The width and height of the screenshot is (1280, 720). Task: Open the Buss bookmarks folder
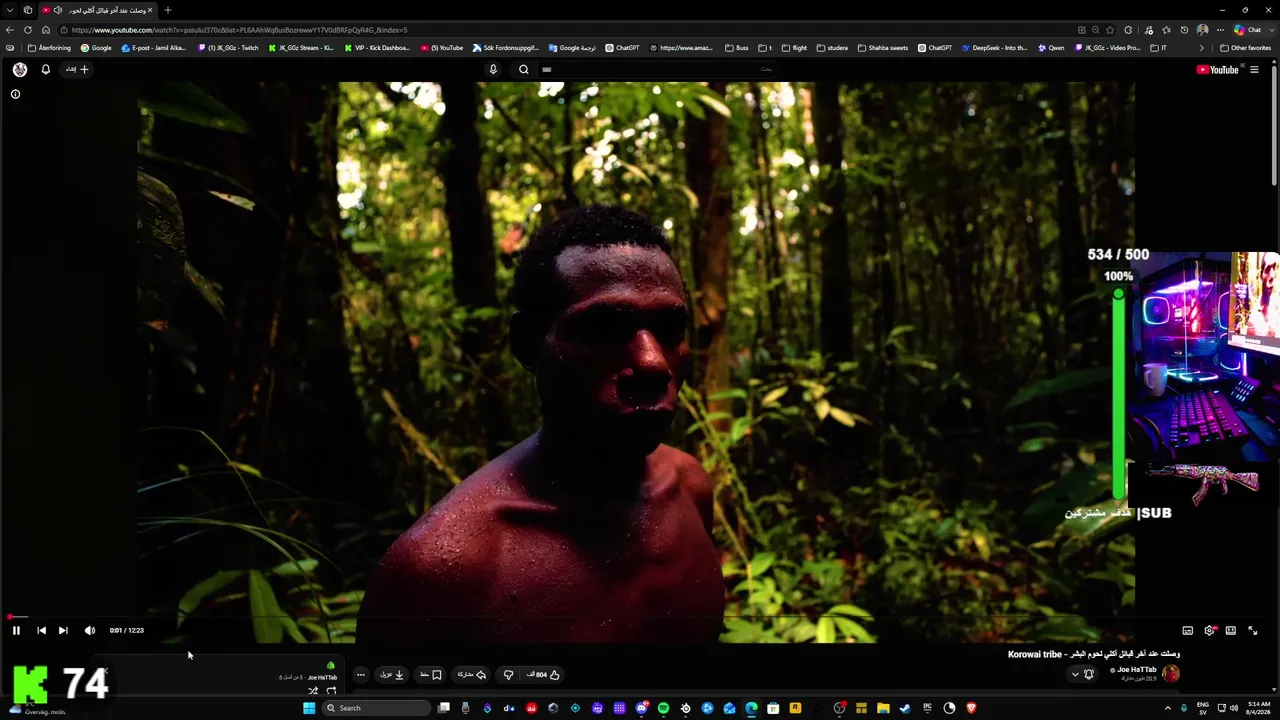click(737, 48)
